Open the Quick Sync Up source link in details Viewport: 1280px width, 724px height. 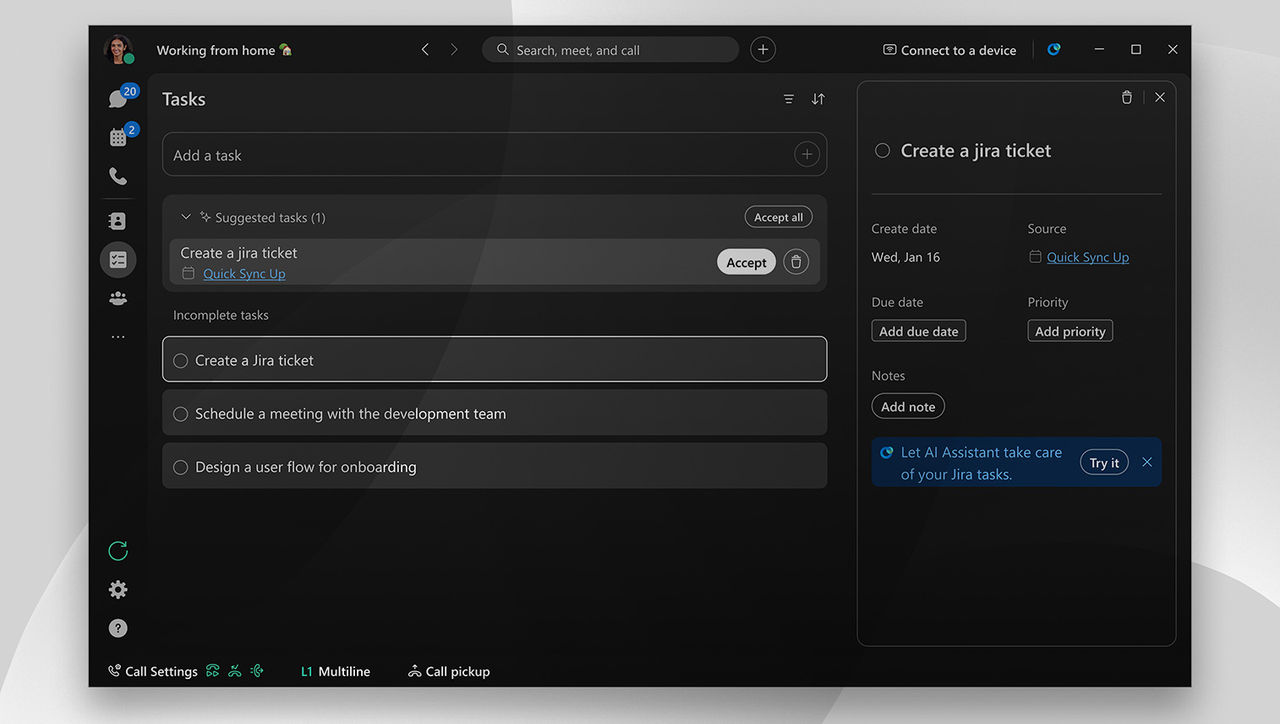click(1087, 257)
